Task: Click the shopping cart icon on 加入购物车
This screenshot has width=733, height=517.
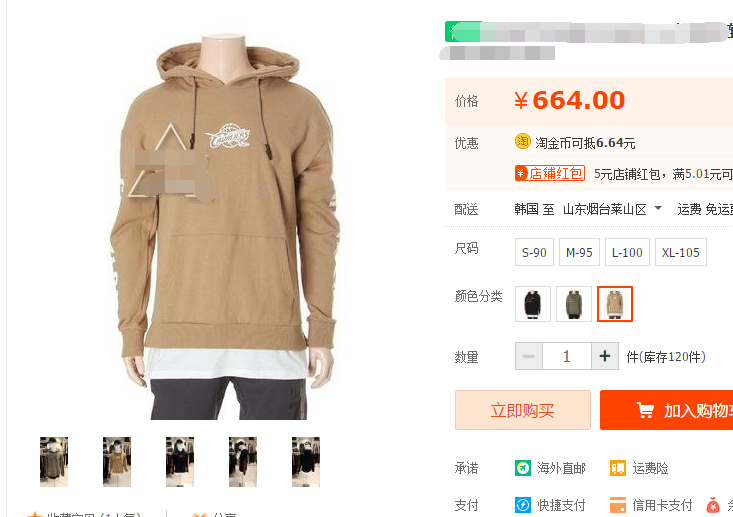Action: [x=645, y=410]
